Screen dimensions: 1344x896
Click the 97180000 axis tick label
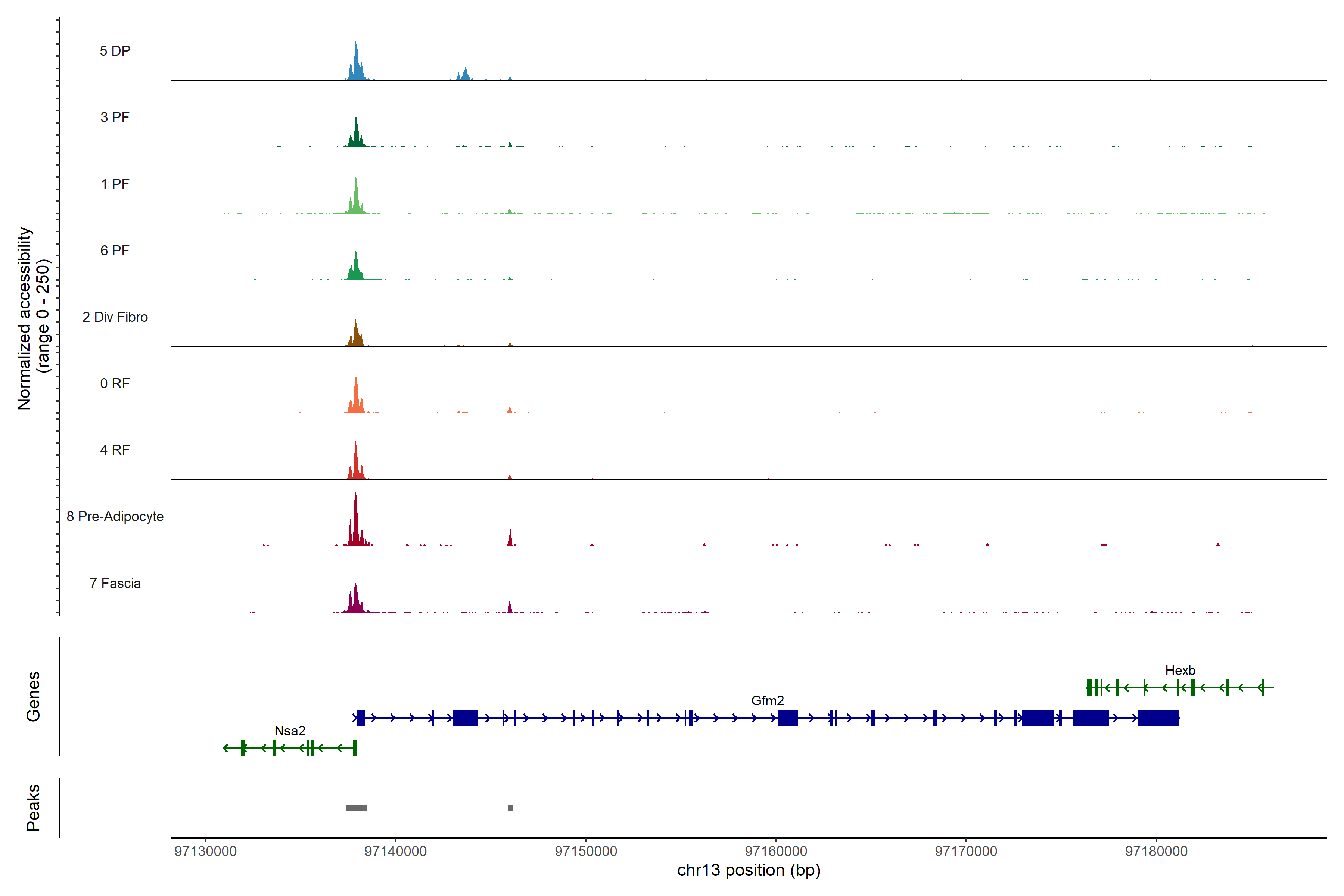click(1156, 852)
